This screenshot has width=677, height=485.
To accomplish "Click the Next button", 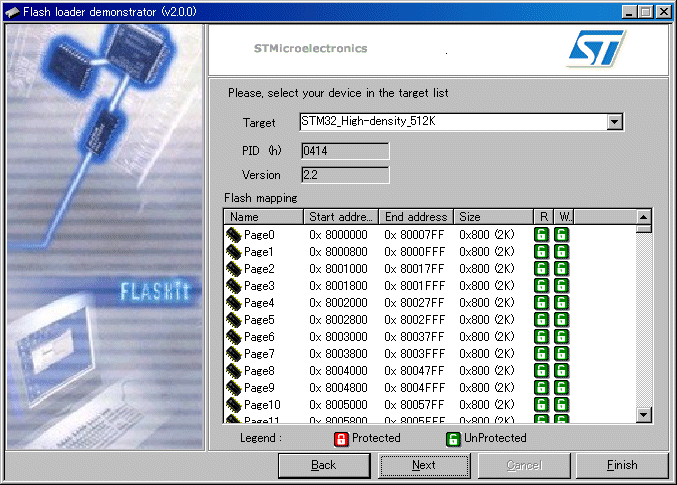I will [x=424, y=466].
